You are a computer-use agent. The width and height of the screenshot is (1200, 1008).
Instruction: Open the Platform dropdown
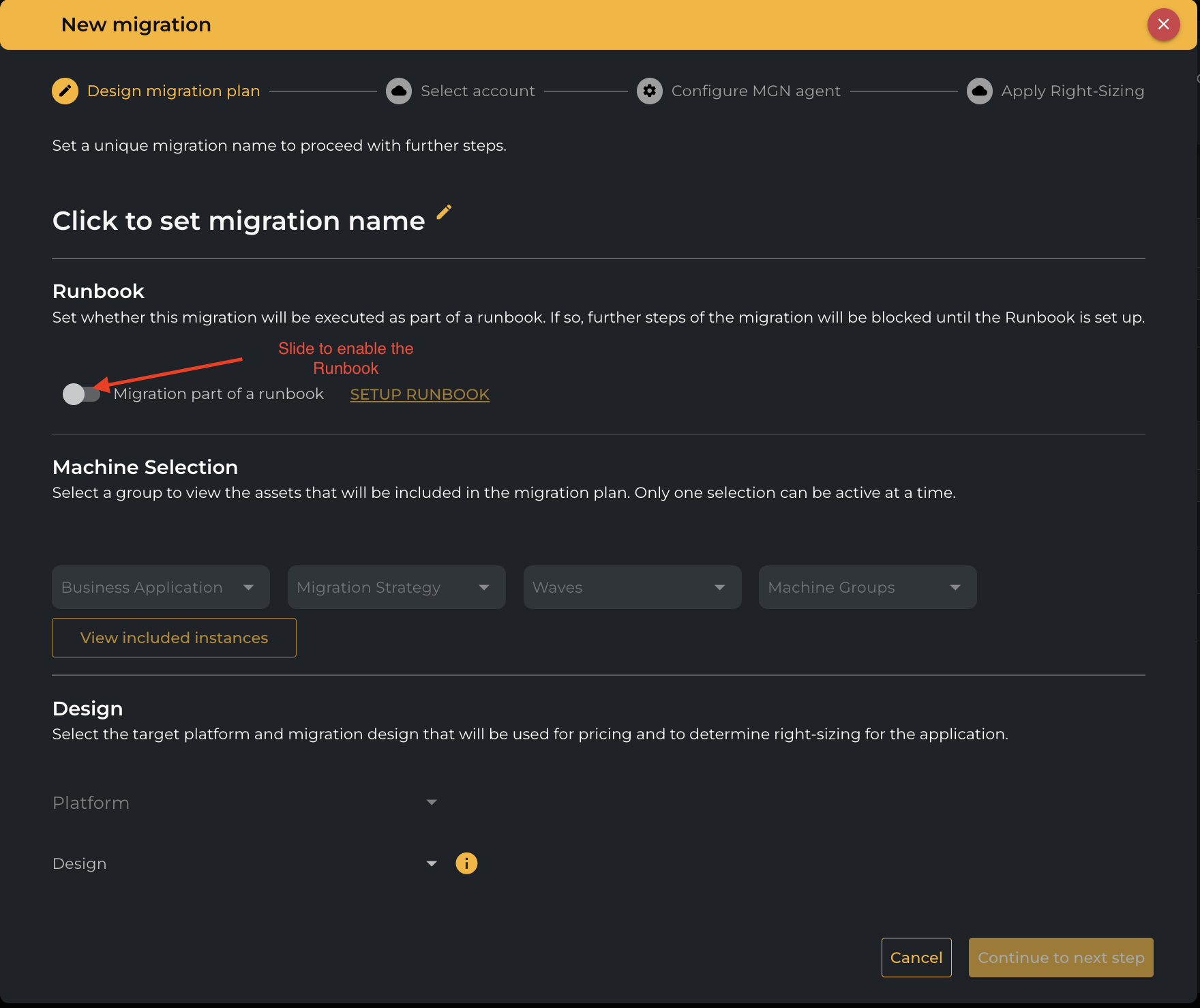(245, 803)
